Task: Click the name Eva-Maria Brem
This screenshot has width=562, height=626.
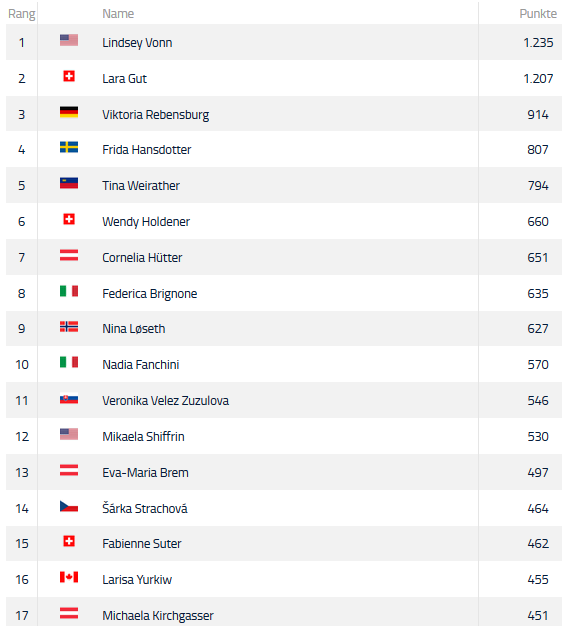Action: [x=145, y=472]
